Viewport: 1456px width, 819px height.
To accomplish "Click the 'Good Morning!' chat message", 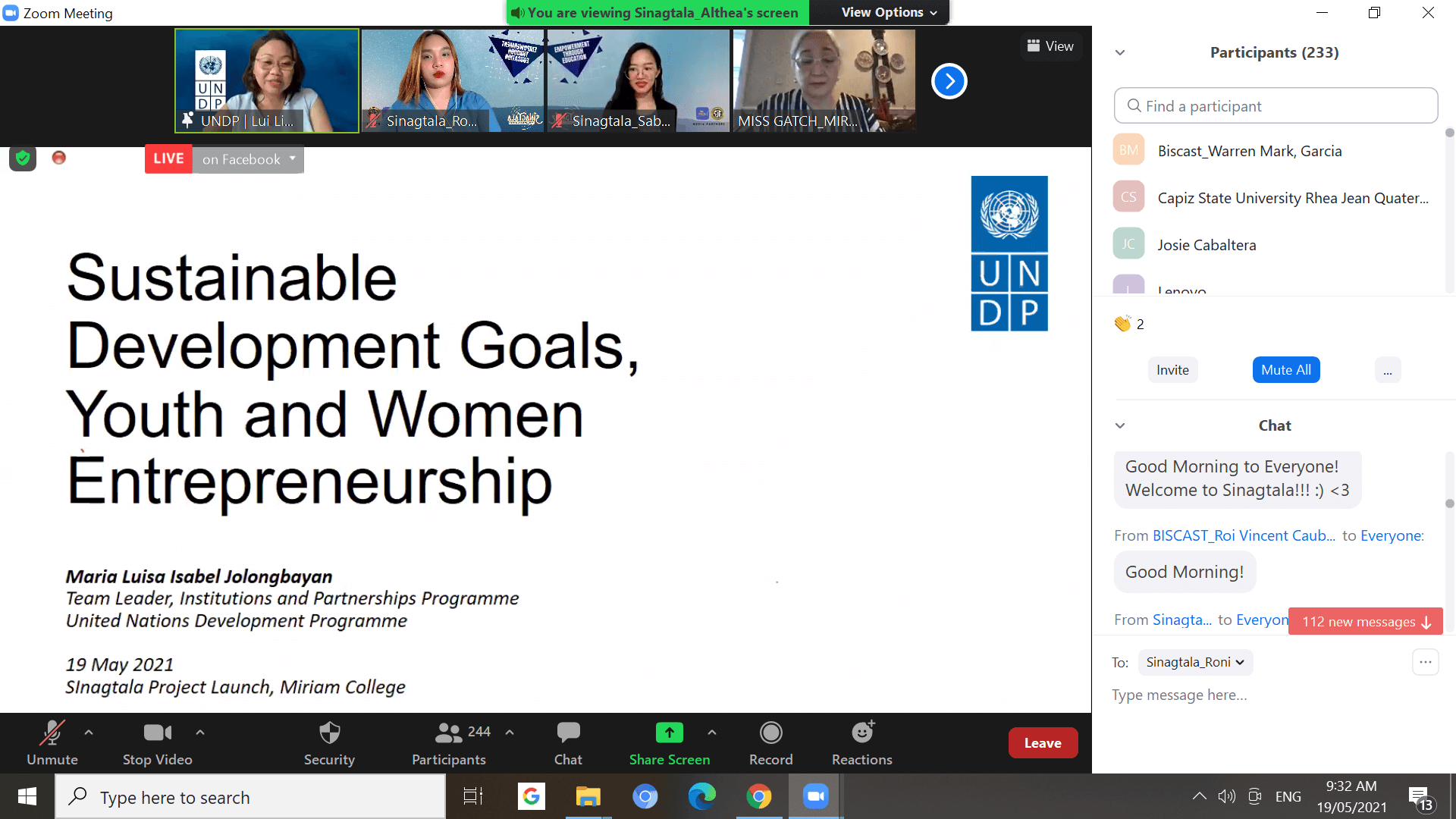I will coord(1185,573).
